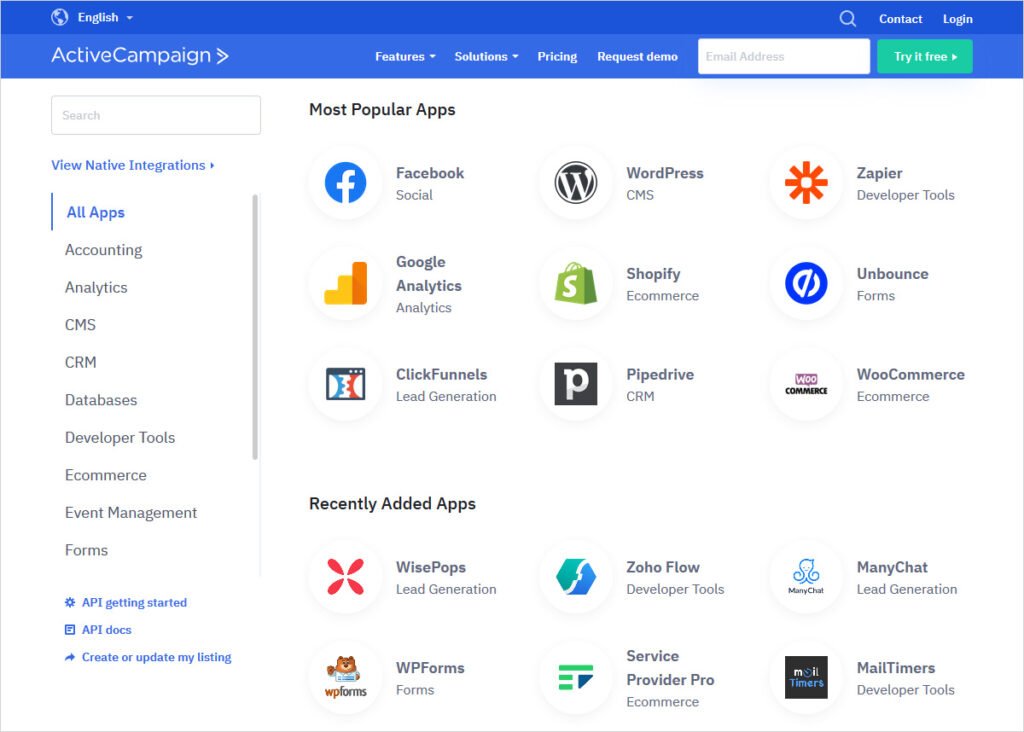Open the Facebook integration icon
Image resolution: width=1024 pixels, height=732 pixels.
[x=344, y=184]
